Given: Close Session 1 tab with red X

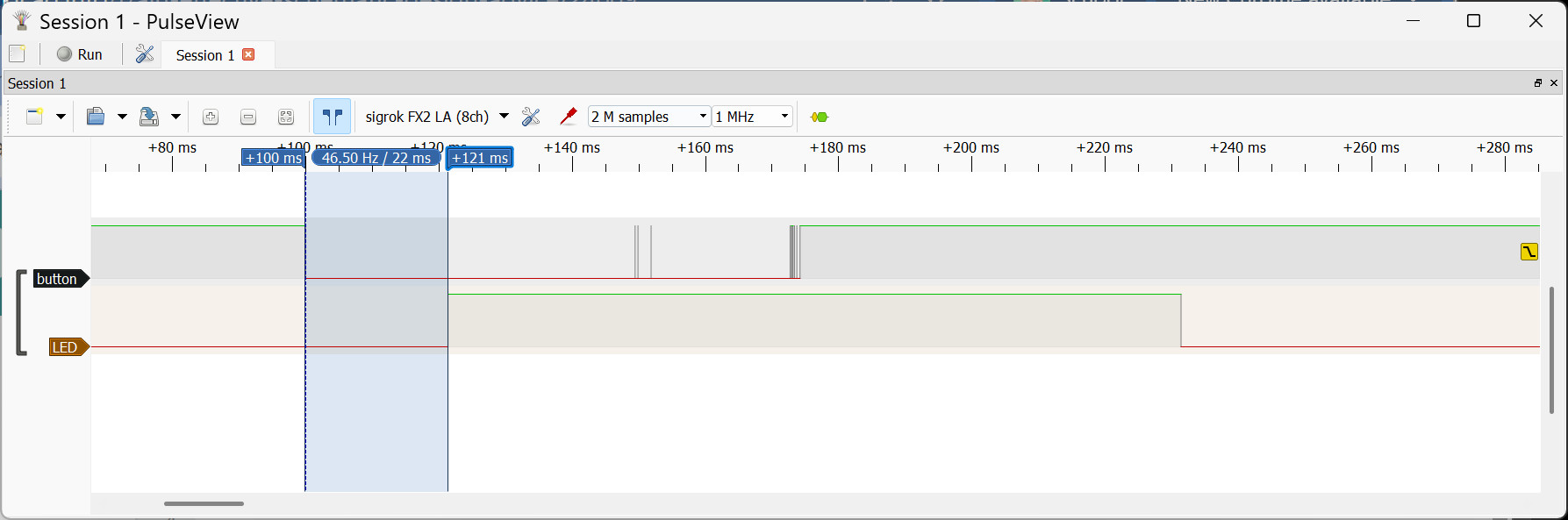Looking at the screenshot, I should [248, 54].
